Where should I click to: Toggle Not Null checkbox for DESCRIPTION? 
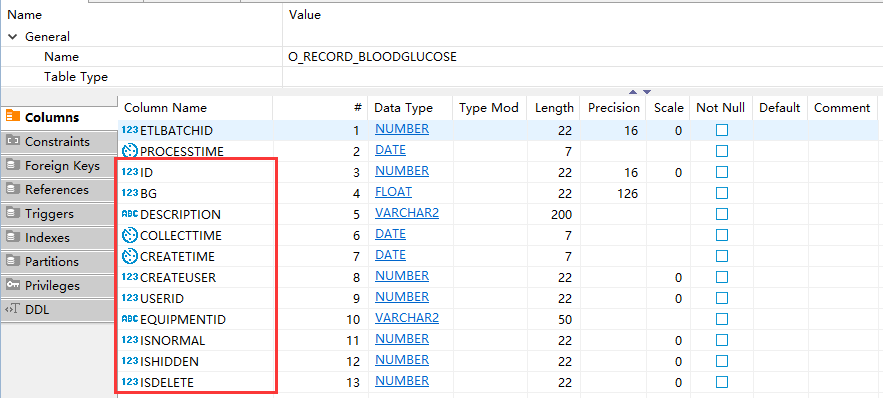coord(721,214)
